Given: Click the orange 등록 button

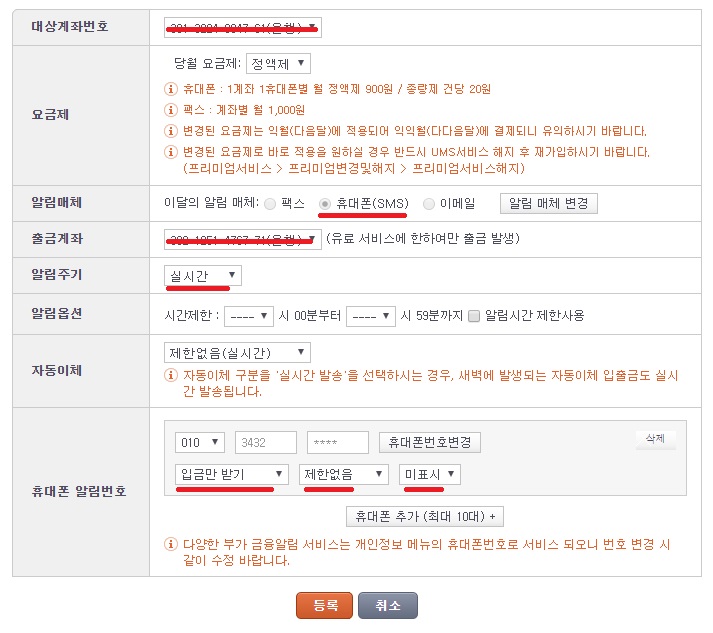Looking at the screenshot, I should pos(325,606).
